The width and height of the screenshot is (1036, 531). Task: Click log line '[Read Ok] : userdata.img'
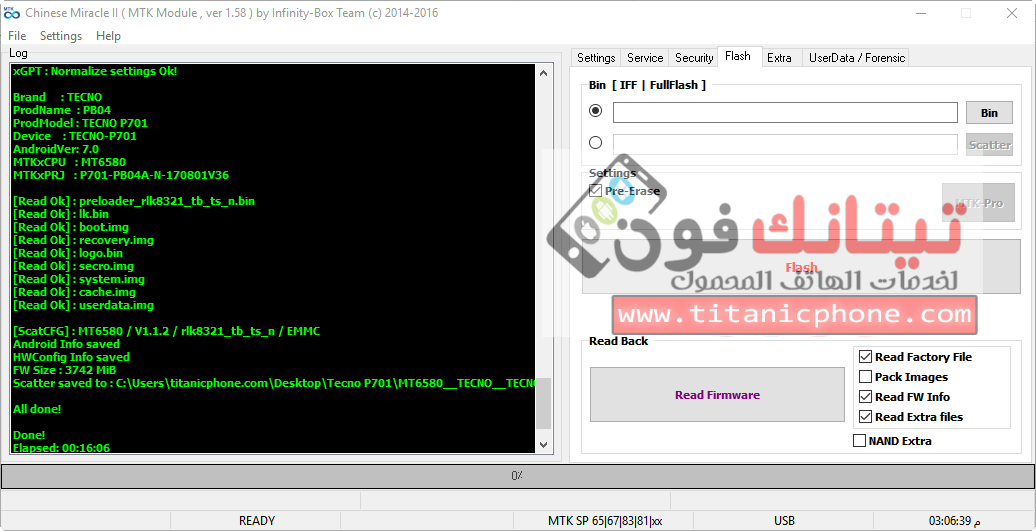point(83,305)
